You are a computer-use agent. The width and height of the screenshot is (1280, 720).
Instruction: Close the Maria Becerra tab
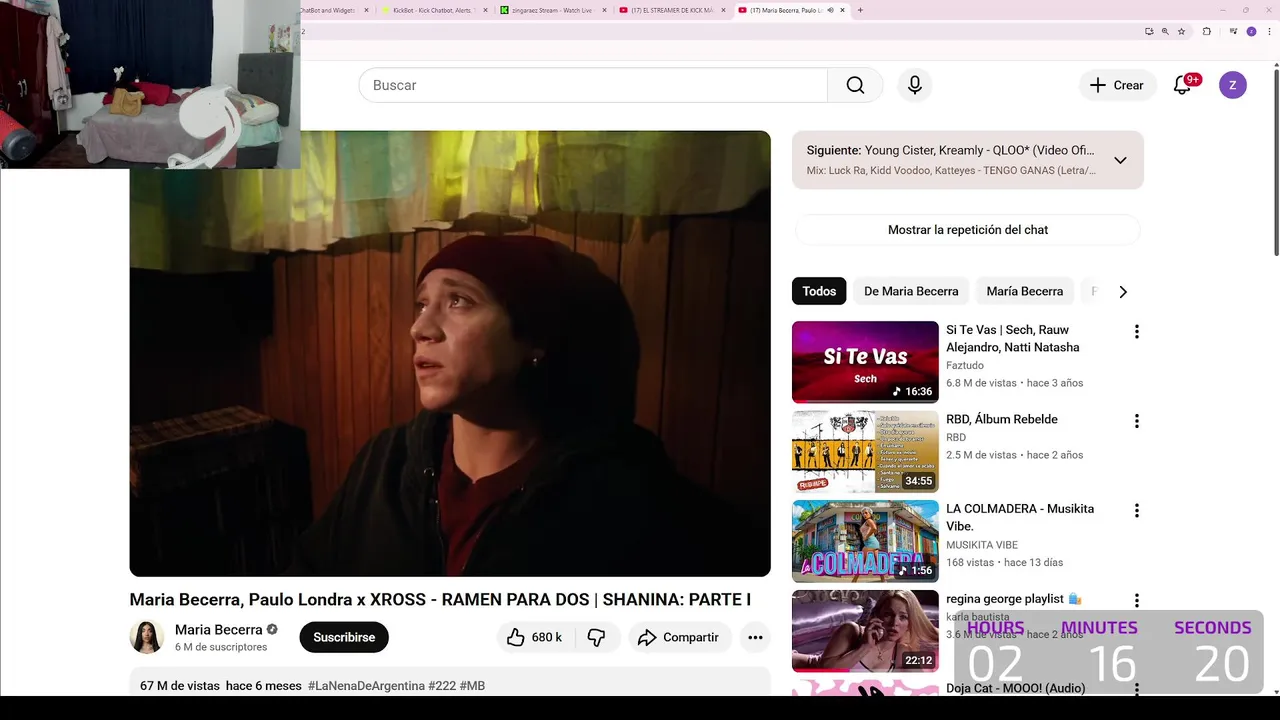coord(843,10)
